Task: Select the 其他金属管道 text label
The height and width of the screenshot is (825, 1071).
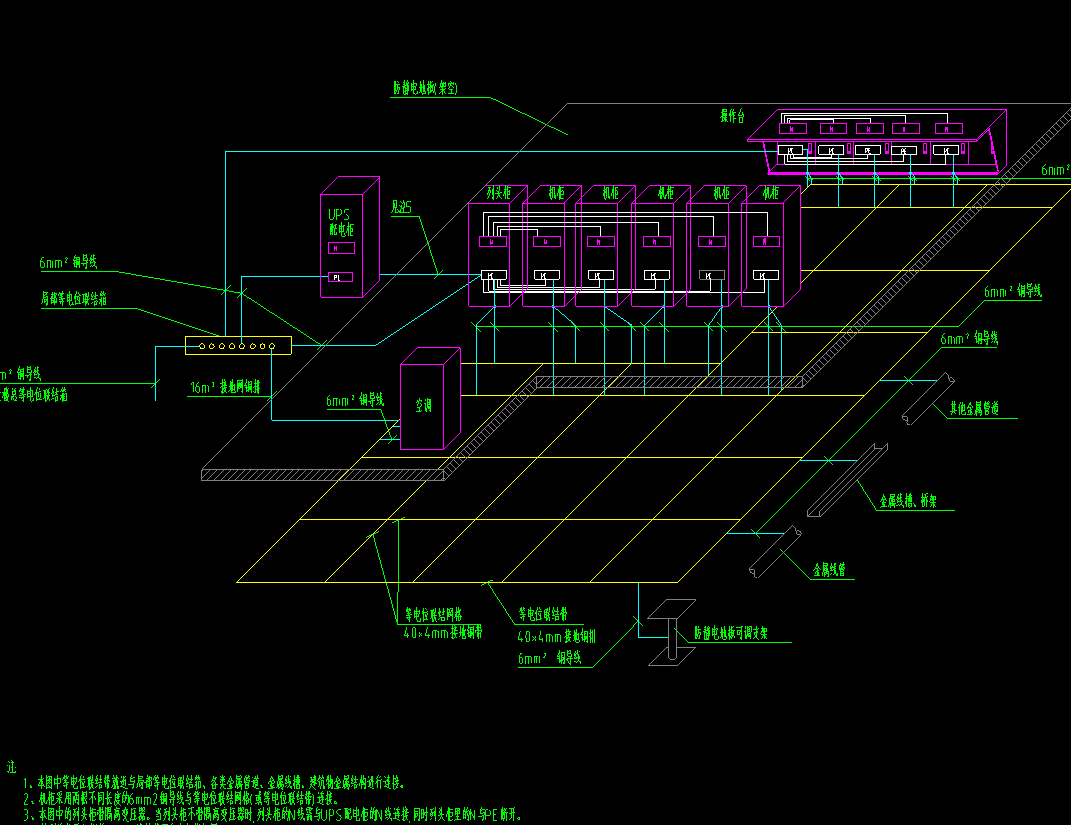Action: pyautogui.click(x=981, y=409)
